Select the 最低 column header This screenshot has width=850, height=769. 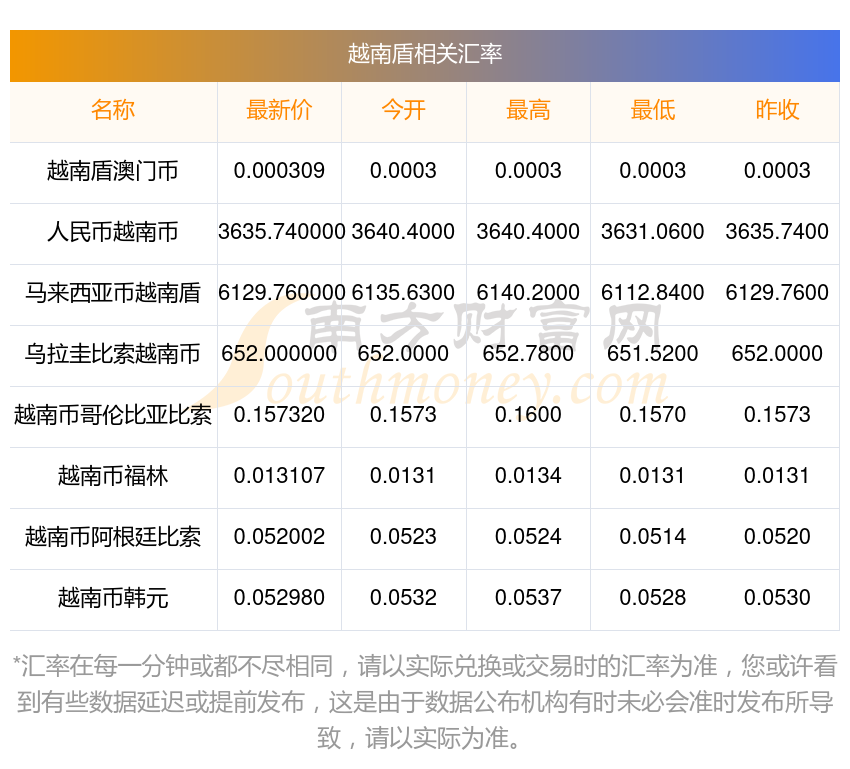point(653,110)
